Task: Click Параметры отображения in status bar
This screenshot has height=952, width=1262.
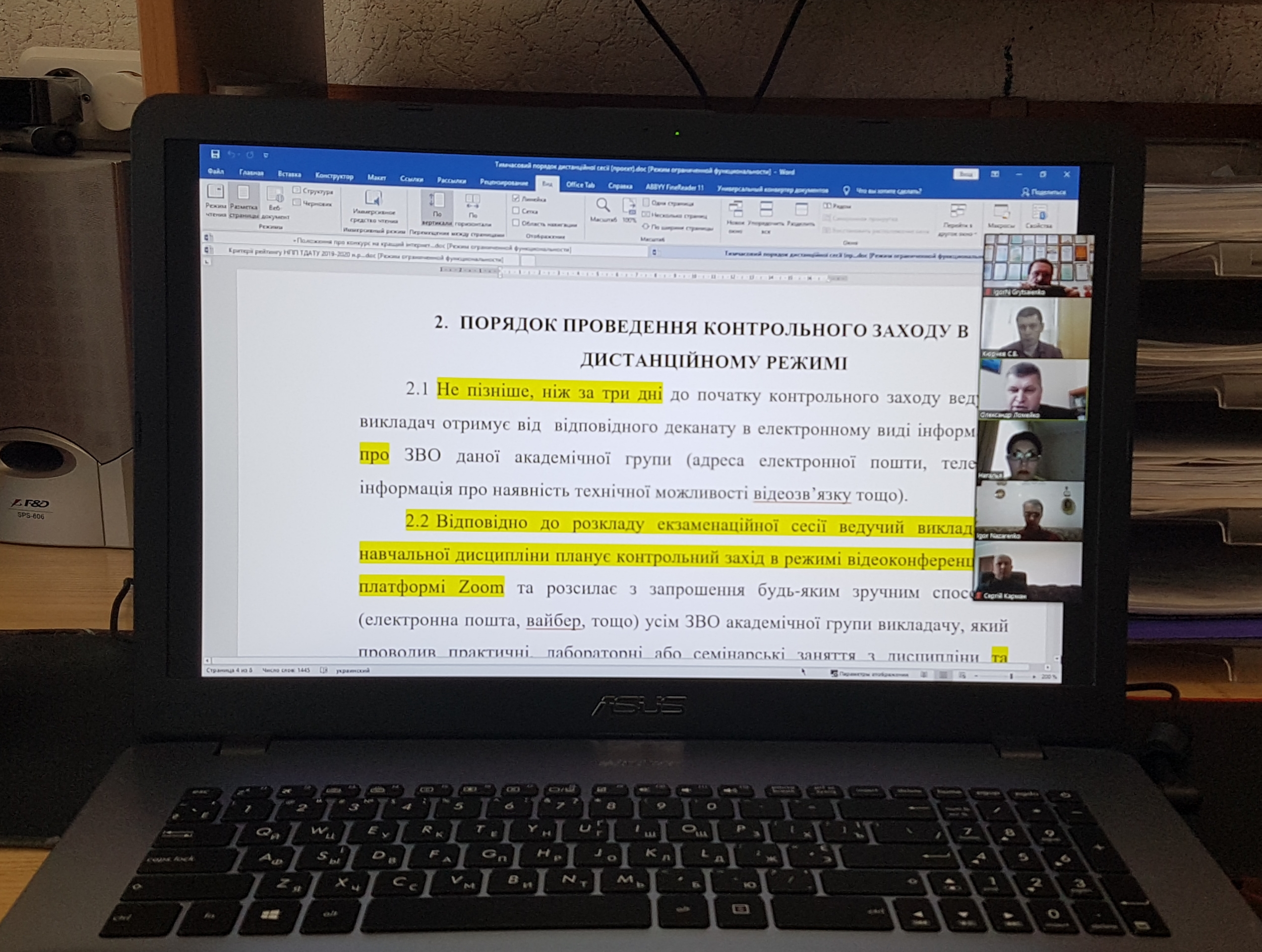Action: 870,674
